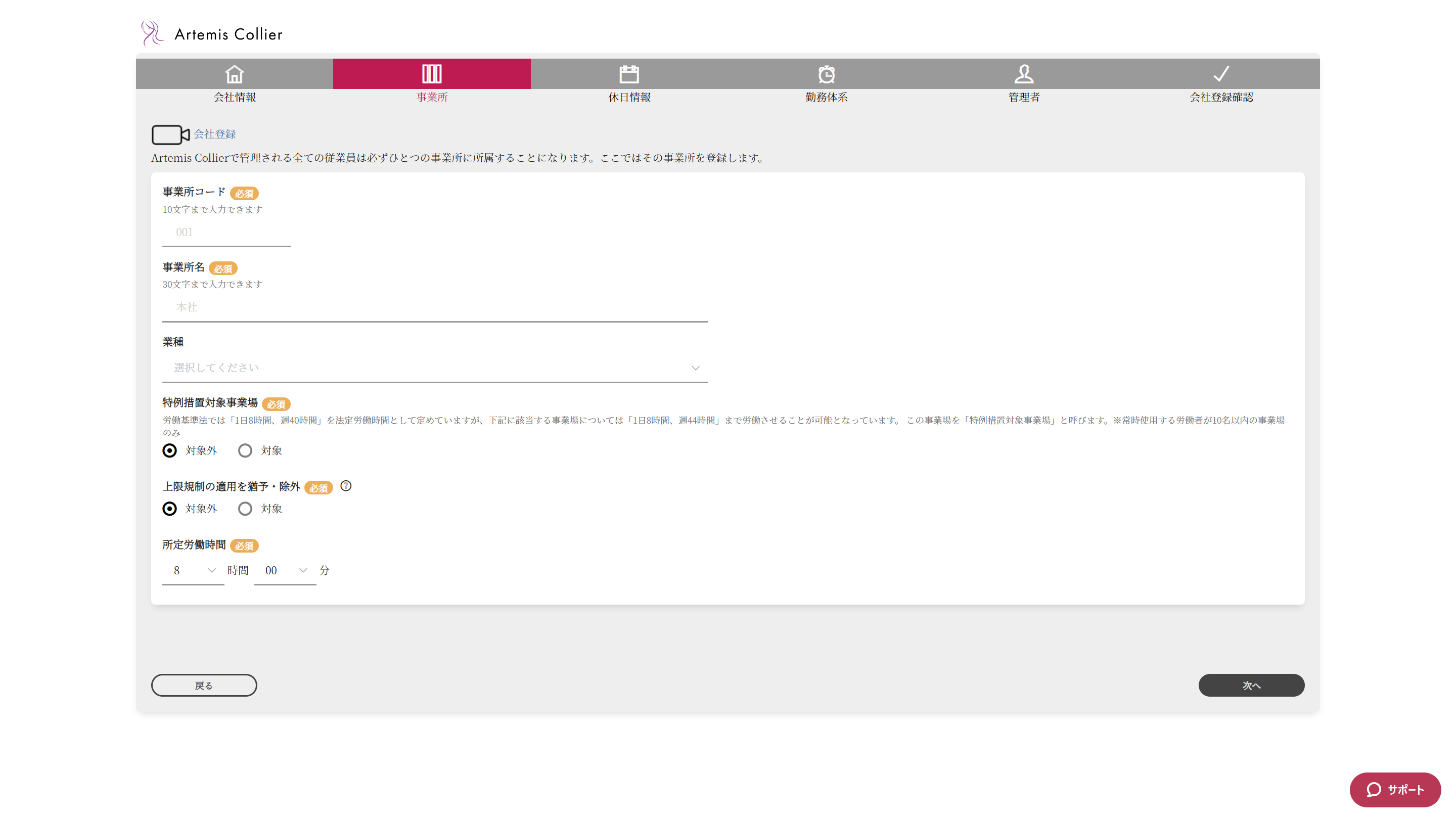Click the 休日情報 calendar icon

click(x=629, y=74)
